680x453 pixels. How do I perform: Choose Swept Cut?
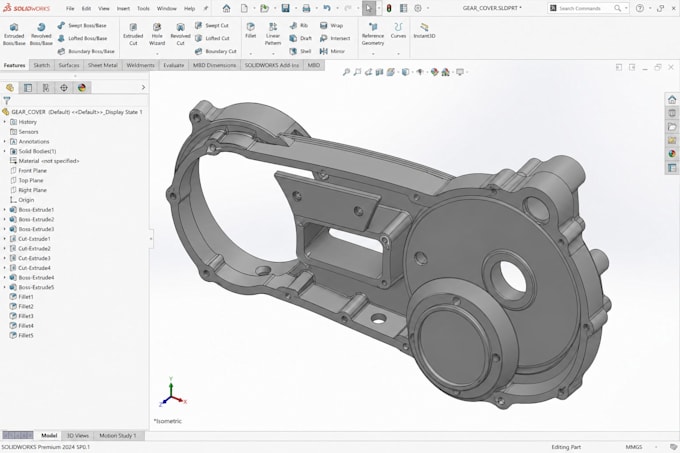212,26
